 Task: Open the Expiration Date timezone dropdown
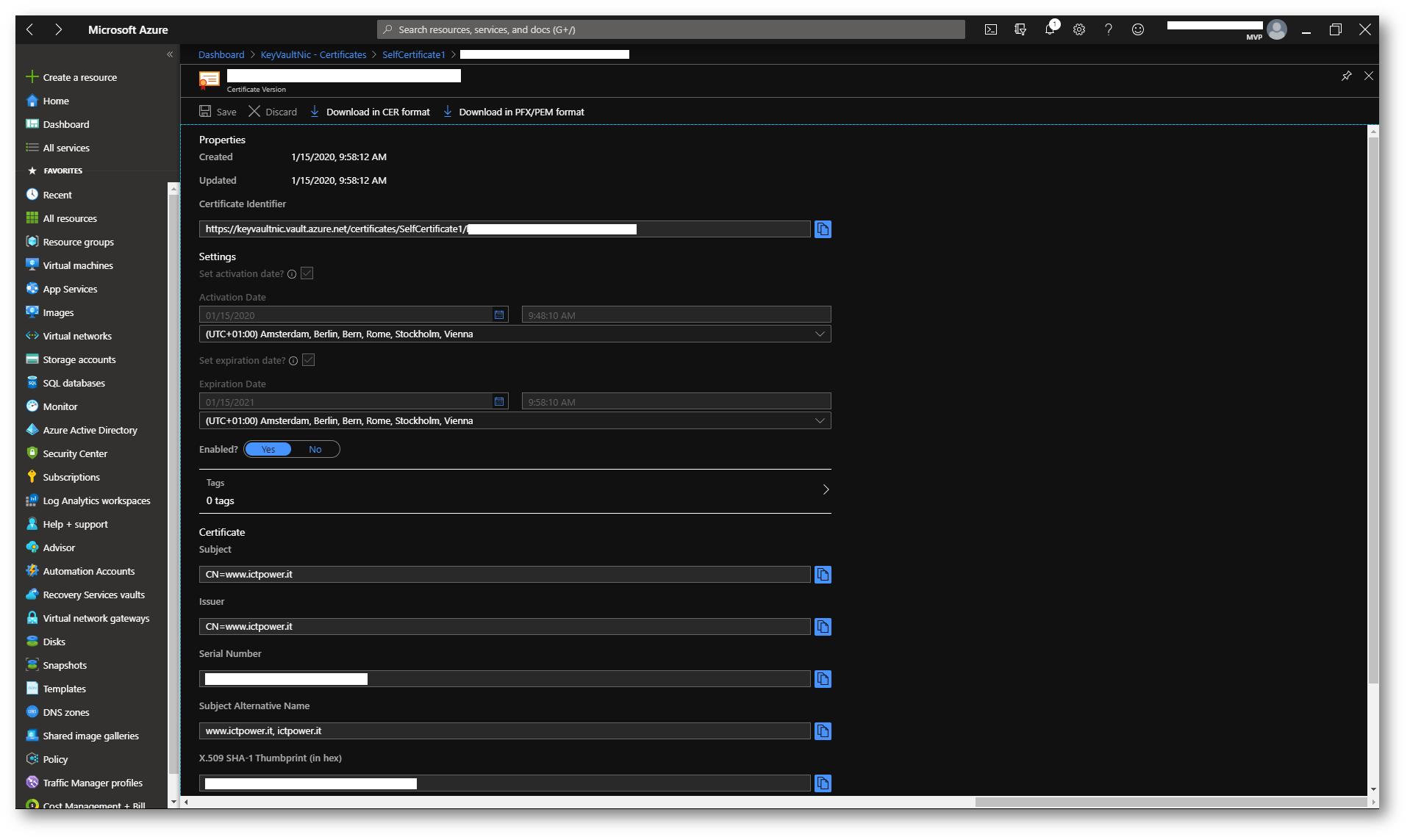pos(515,420)
